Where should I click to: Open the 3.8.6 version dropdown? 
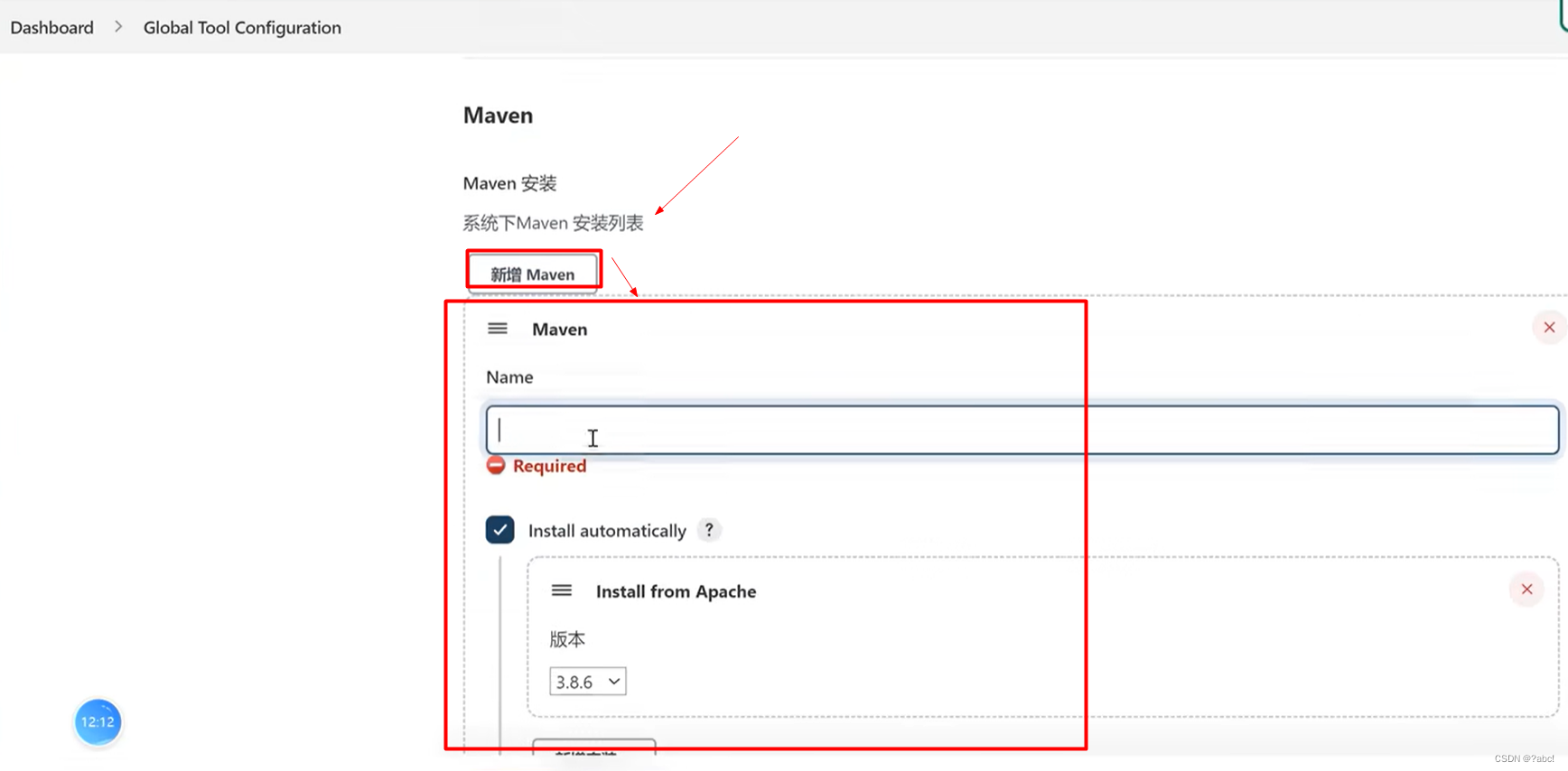[588, 682]
